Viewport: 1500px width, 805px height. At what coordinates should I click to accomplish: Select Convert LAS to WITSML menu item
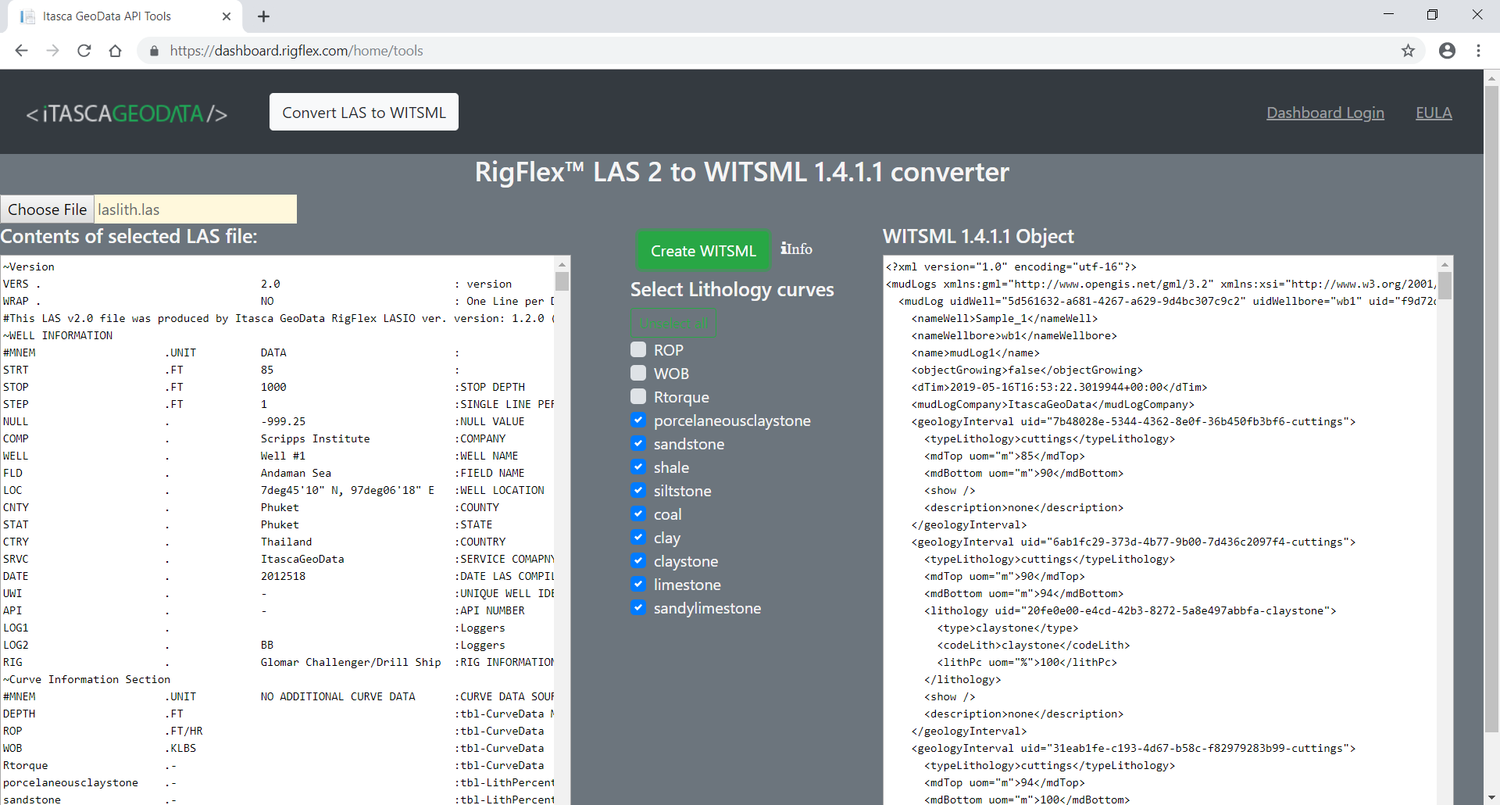364,112
